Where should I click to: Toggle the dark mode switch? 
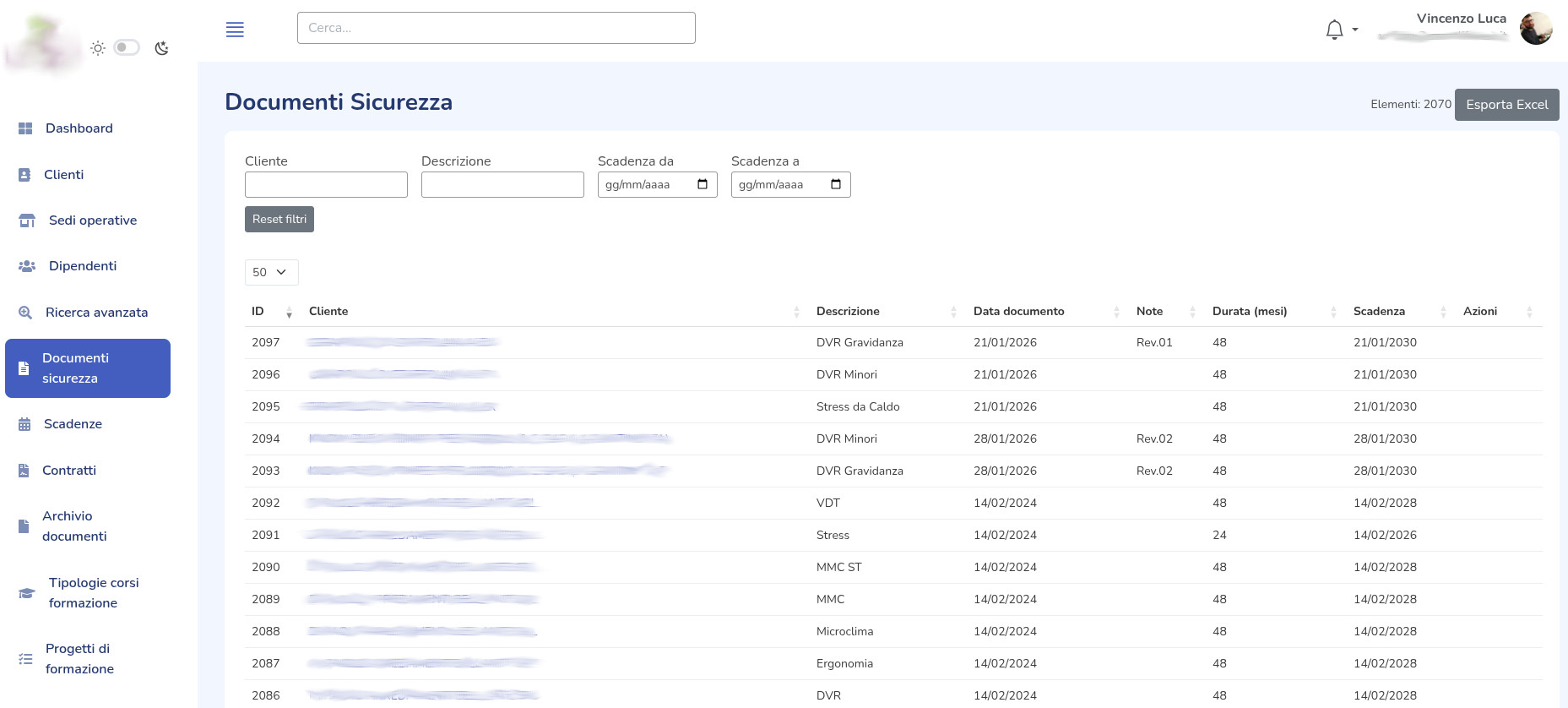coord(127,47)
